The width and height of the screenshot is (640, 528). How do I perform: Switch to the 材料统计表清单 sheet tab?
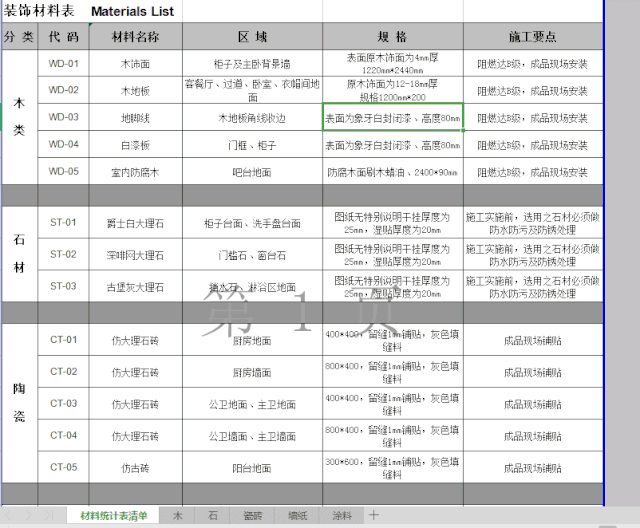tap(113, 516)
